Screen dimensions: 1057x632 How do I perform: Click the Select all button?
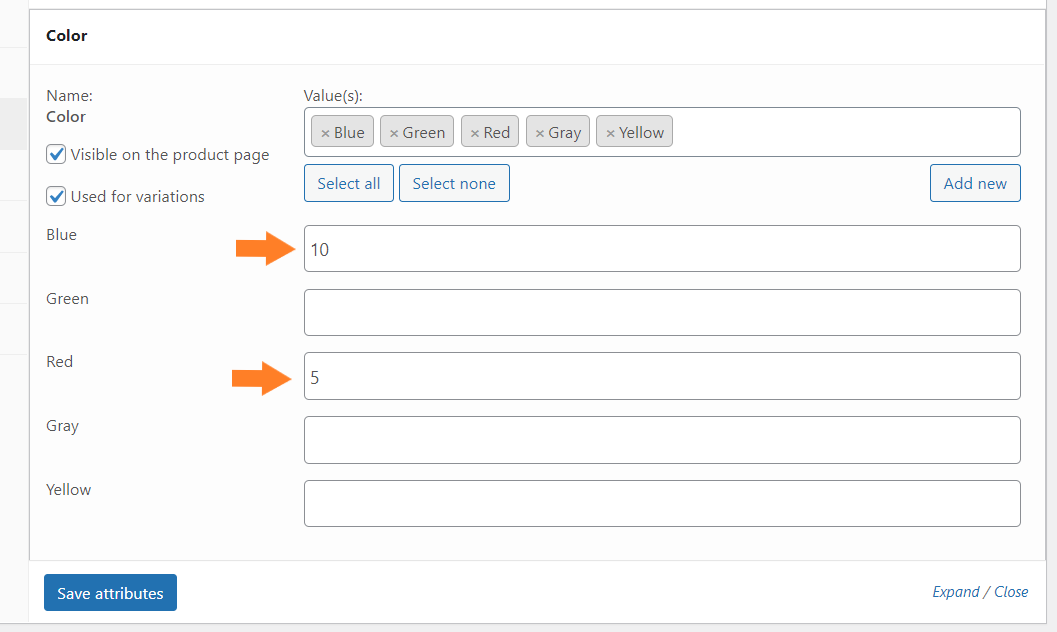coord(349,183)
